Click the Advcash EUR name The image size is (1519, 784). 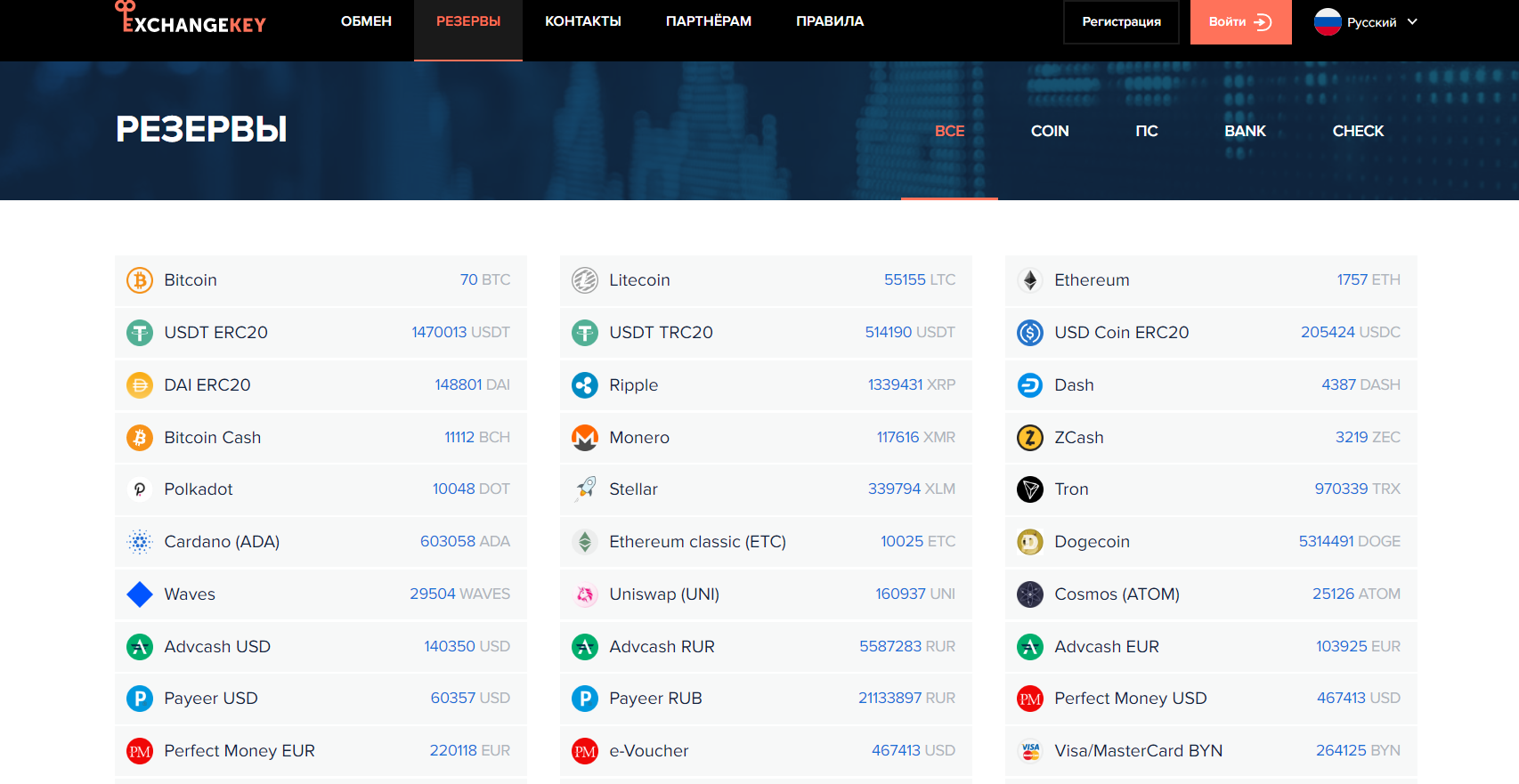1107,647
